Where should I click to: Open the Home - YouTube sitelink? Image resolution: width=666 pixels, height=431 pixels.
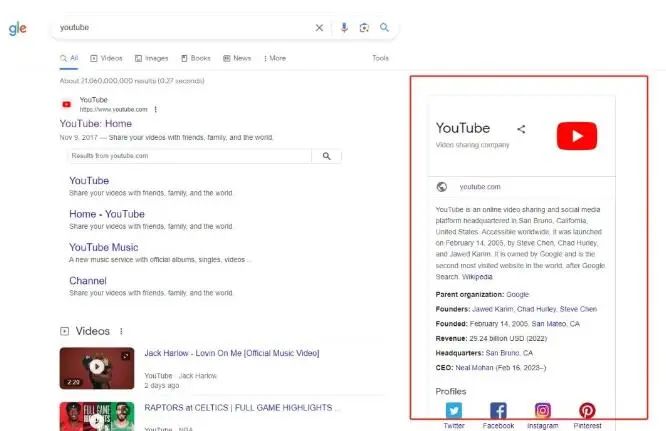coord(107,214)
